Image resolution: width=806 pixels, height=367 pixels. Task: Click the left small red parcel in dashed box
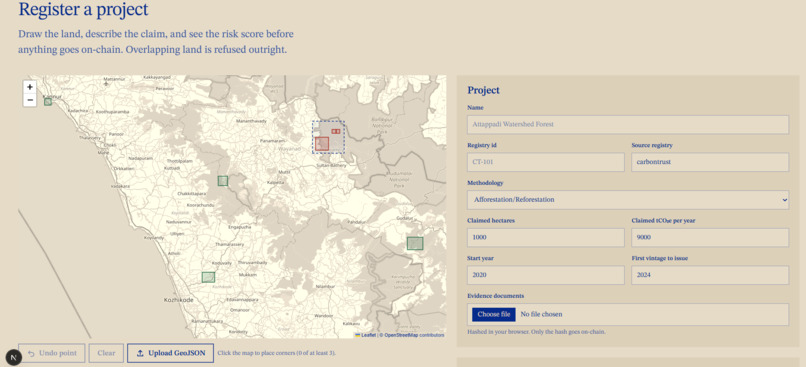[x=333, y=132]
